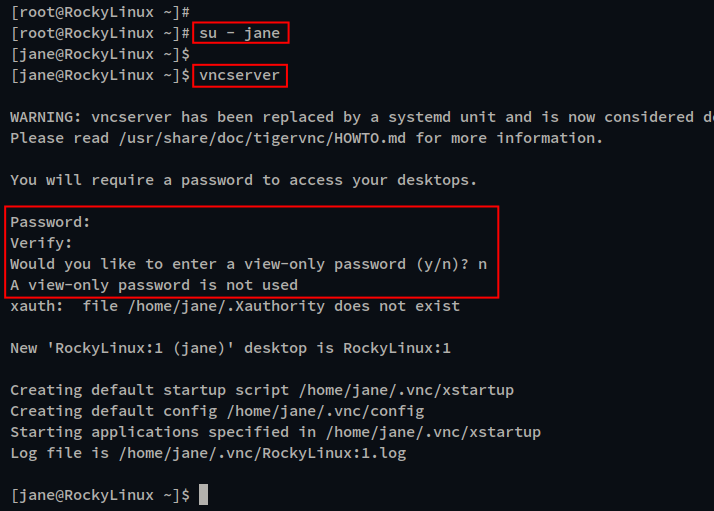Screen dimensions: 714x511
Task: Click the 'n' answer after (y/n)?
Action: click(483, 265)
